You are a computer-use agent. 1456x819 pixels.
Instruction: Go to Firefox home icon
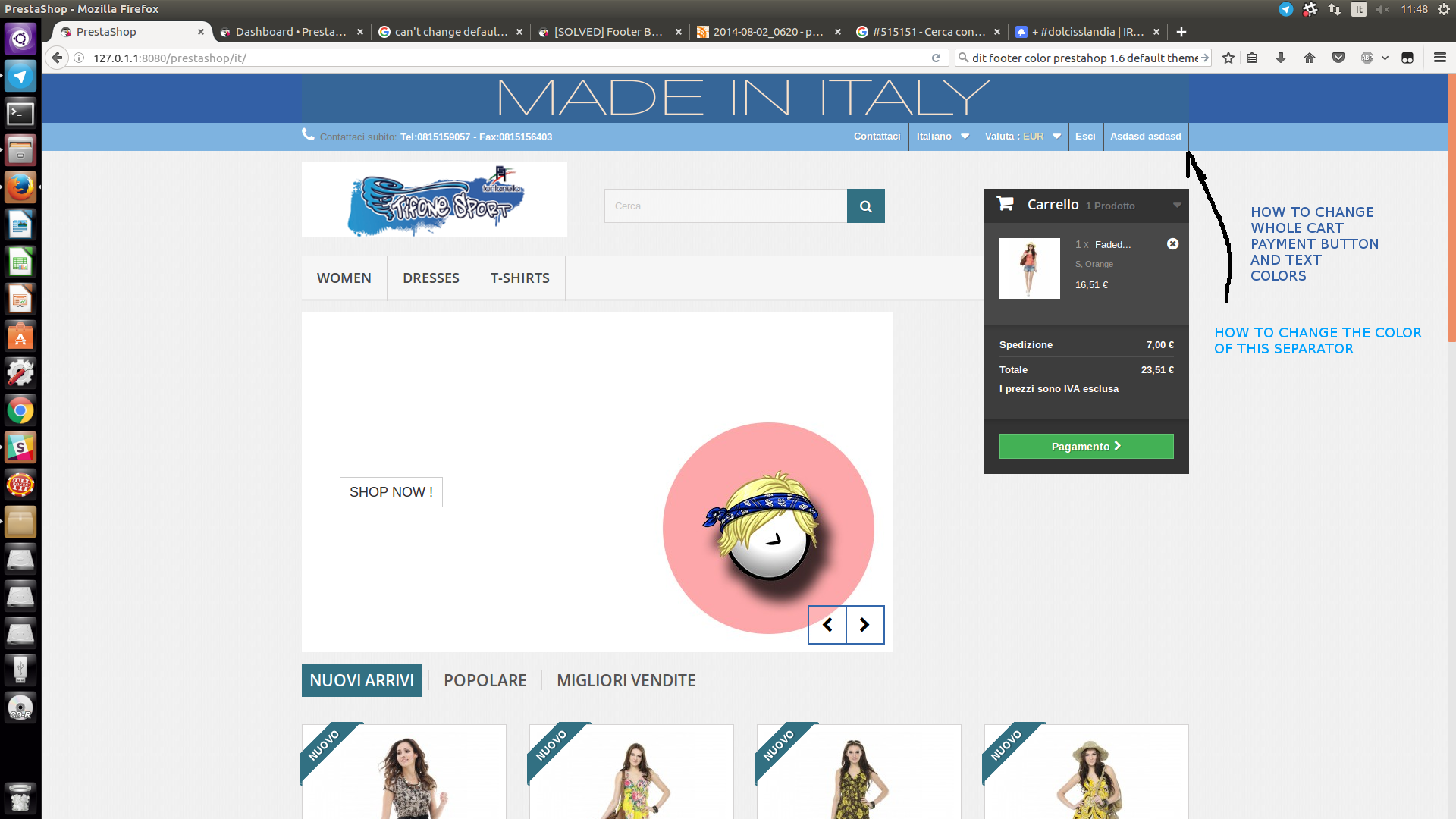coord(1310,58)
